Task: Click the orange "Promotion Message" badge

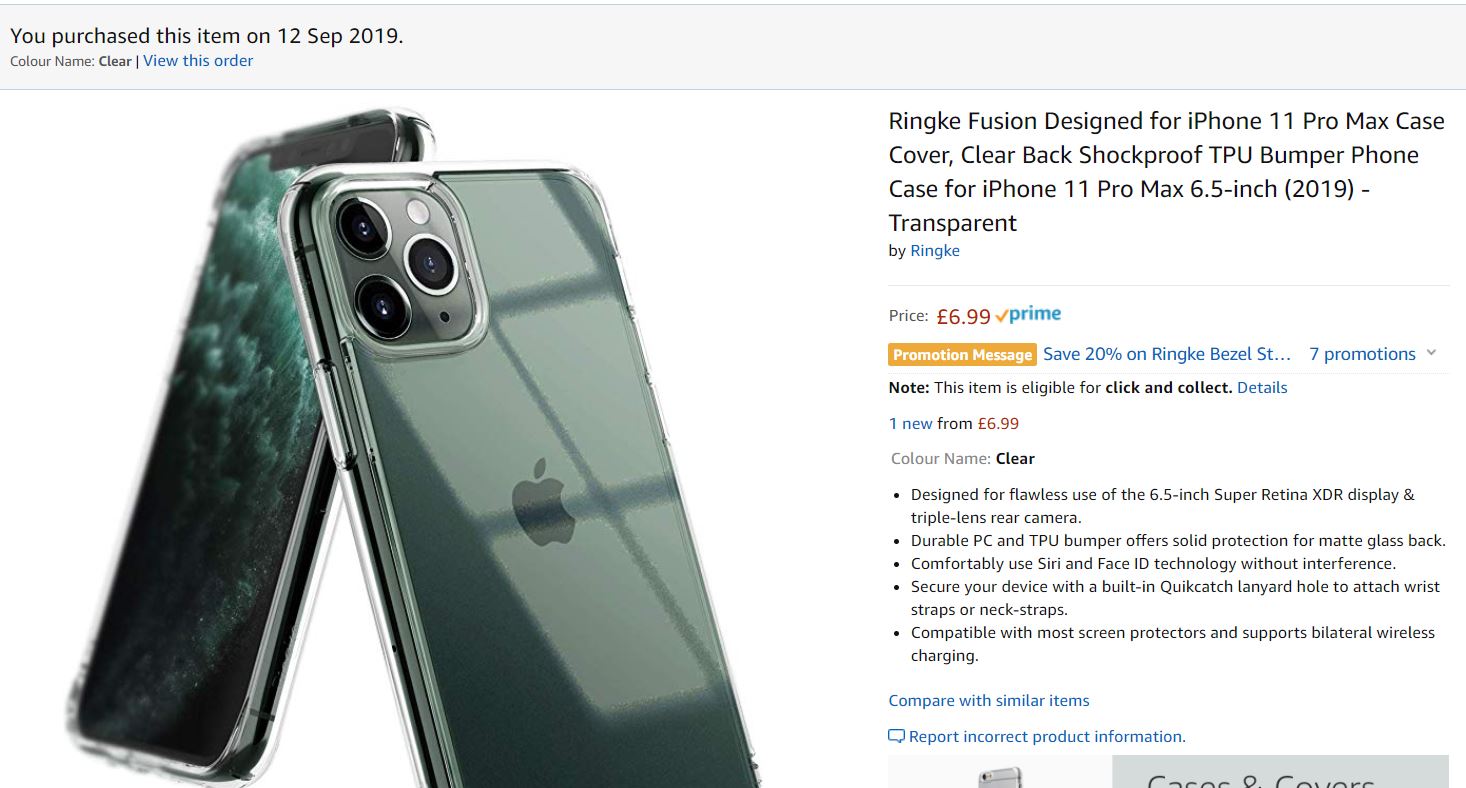Action: 962,355
